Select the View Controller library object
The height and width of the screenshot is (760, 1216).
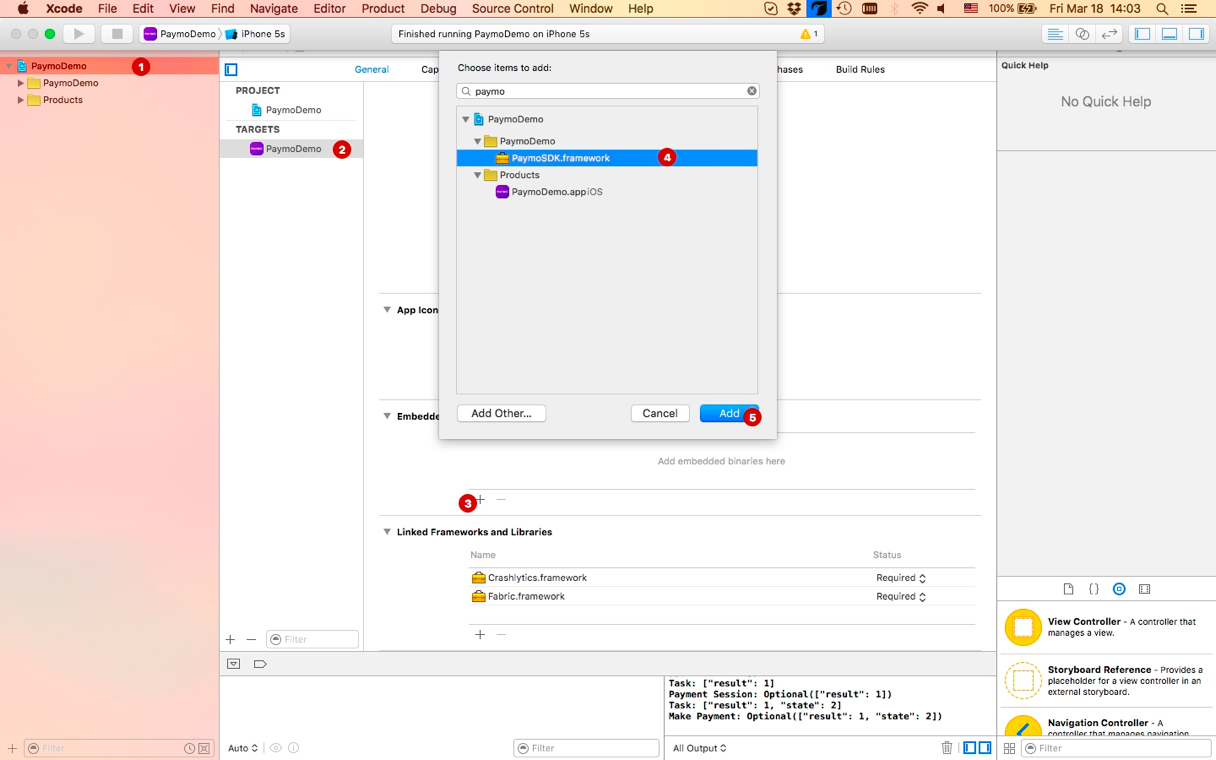(1106, 628)
